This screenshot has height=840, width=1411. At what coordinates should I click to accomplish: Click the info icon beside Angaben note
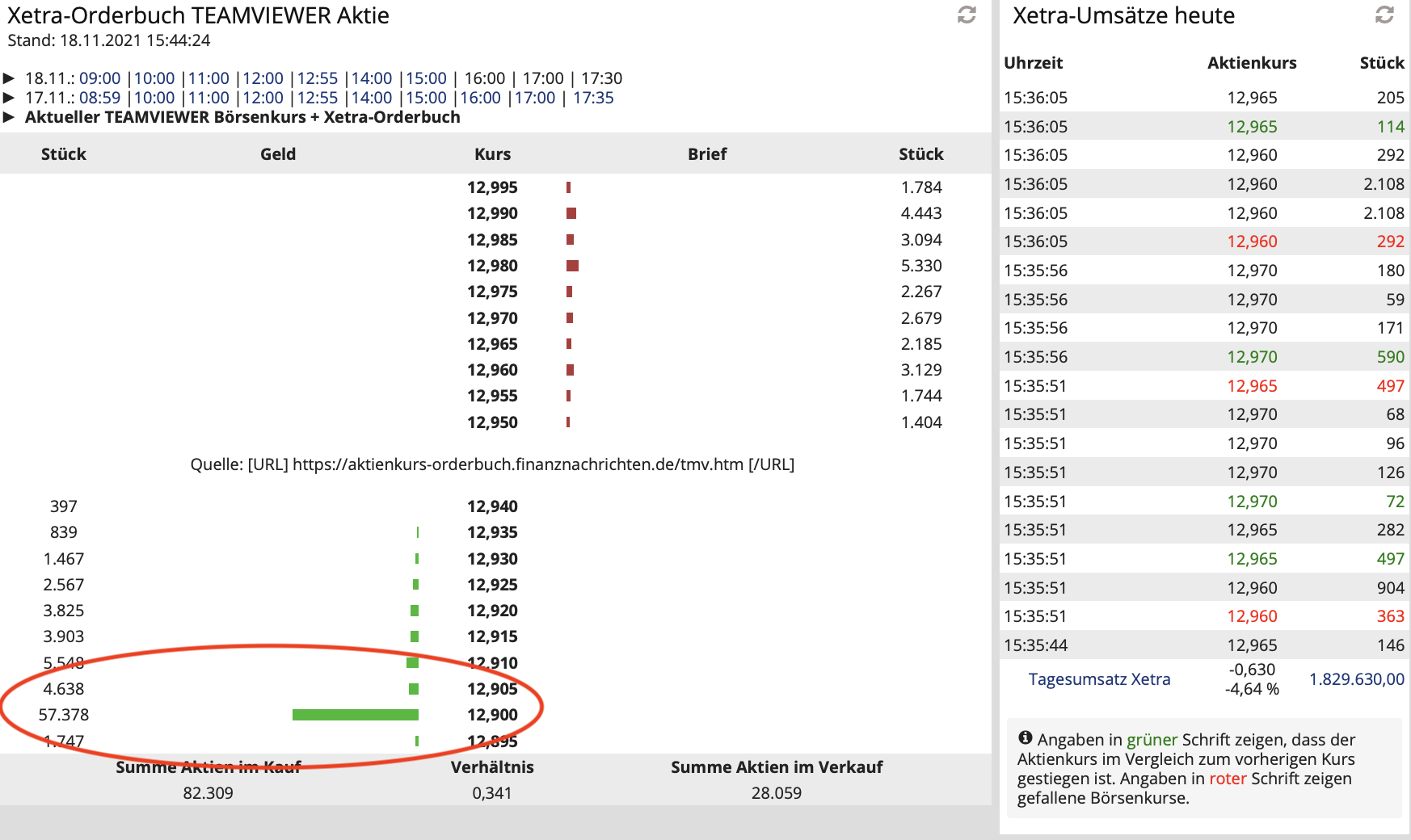tap(1025, 737)
